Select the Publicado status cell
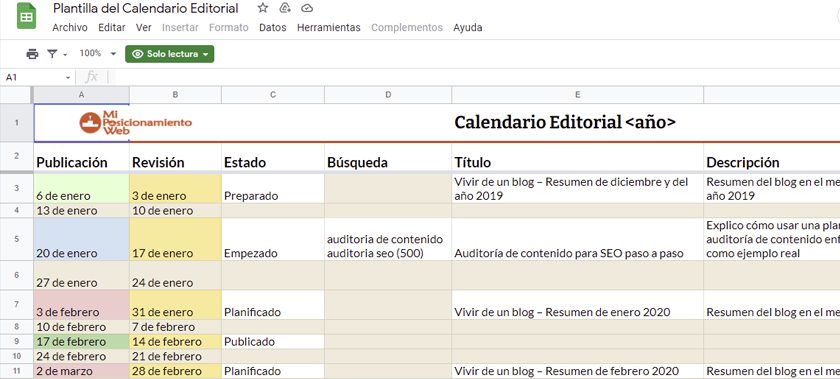Screen dimensions: 840x379 [x=273, y=341]
